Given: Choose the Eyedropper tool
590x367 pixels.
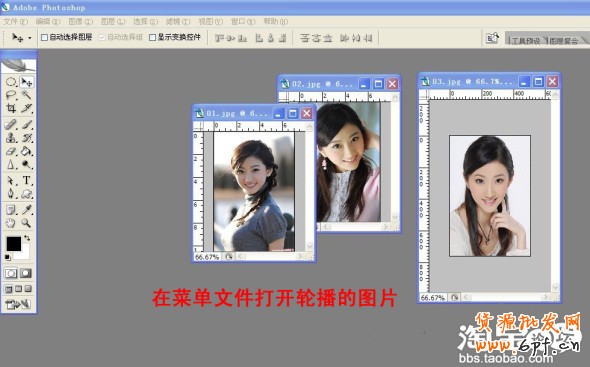Looking at the screenshot, I should click(x=26, y=209).
